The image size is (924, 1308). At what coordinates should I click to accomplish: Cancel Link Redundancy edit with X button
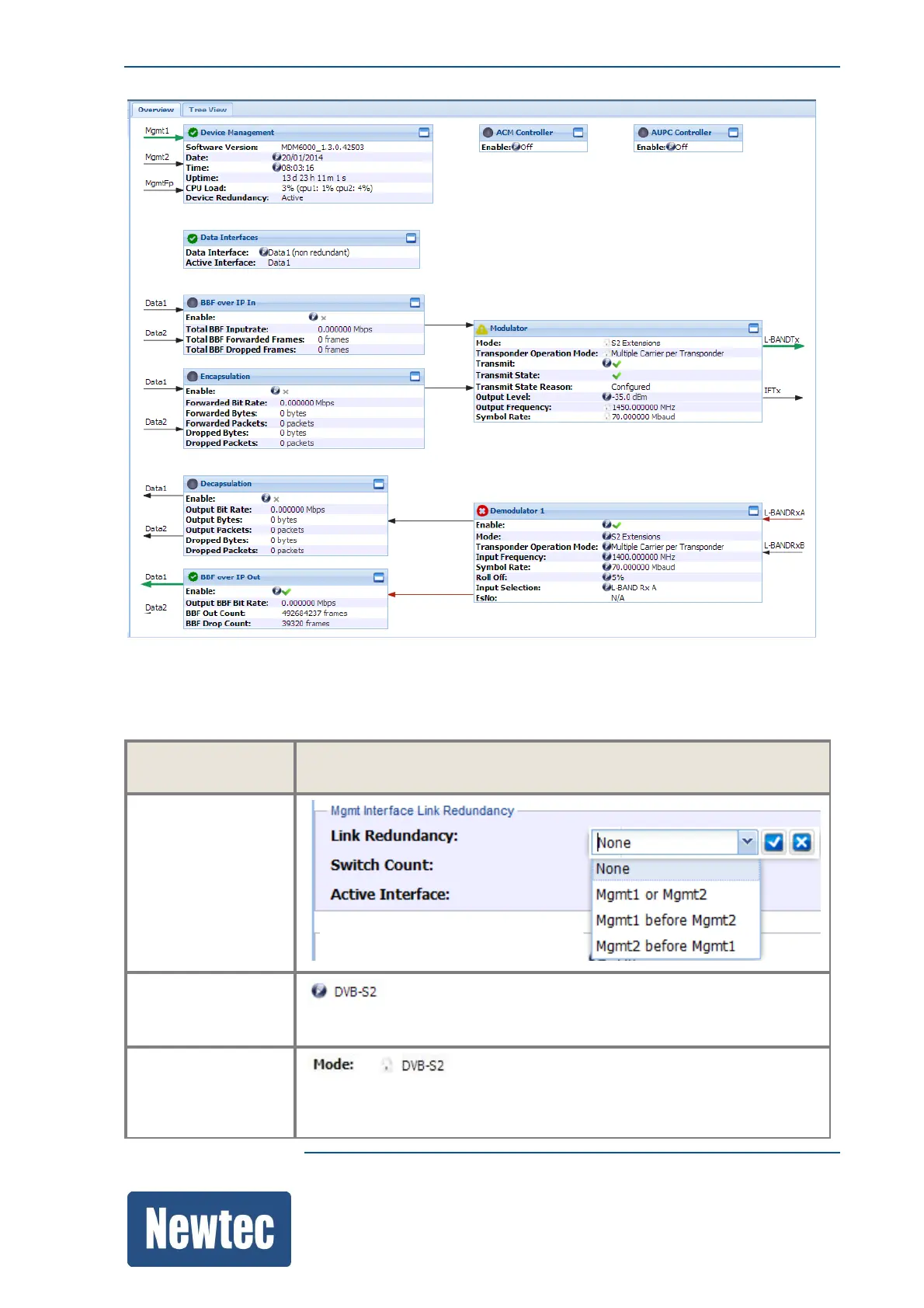pos(802,843)
